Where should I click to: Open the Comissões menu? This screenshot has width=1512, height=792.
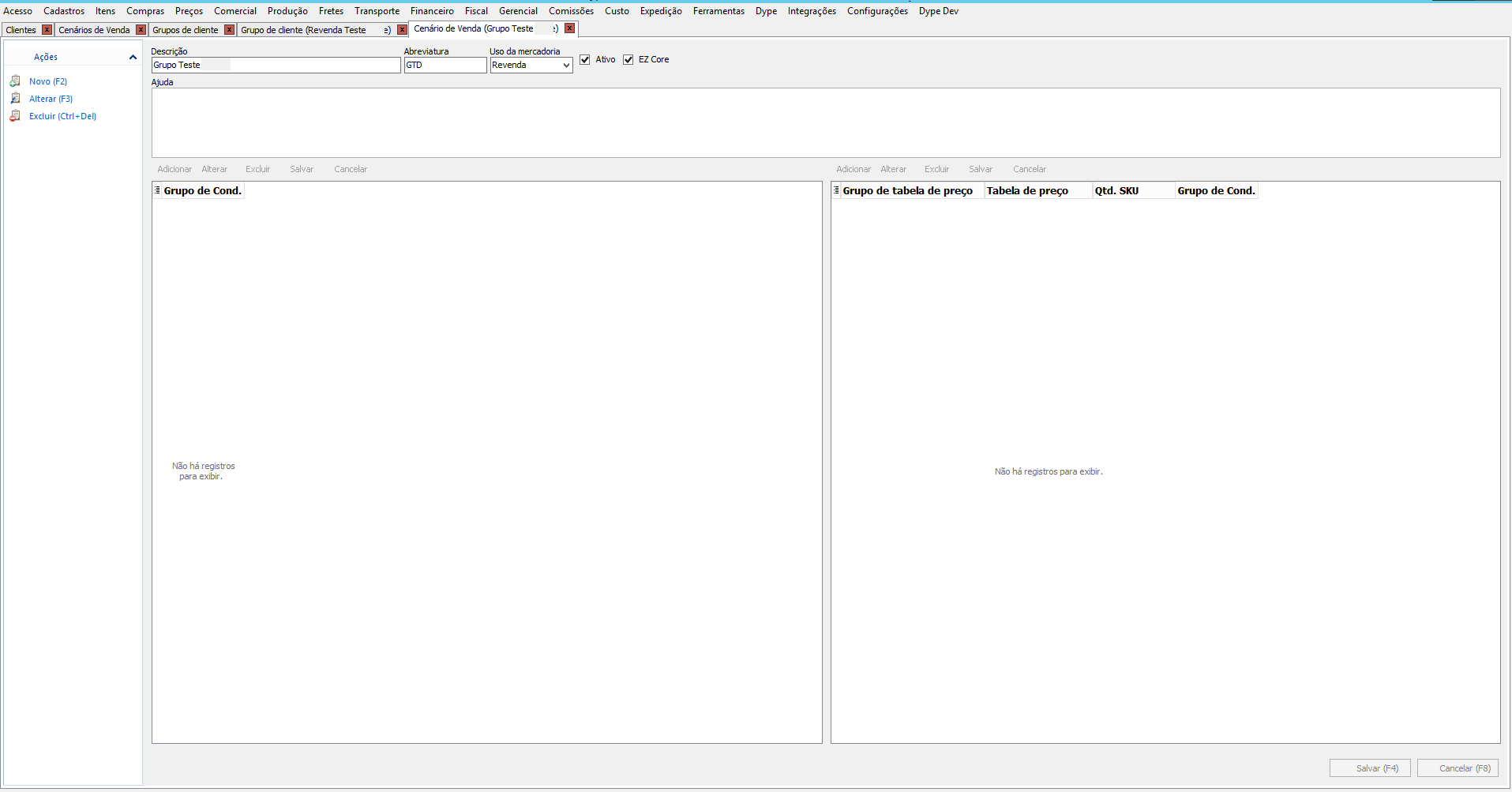coord(572,11)
